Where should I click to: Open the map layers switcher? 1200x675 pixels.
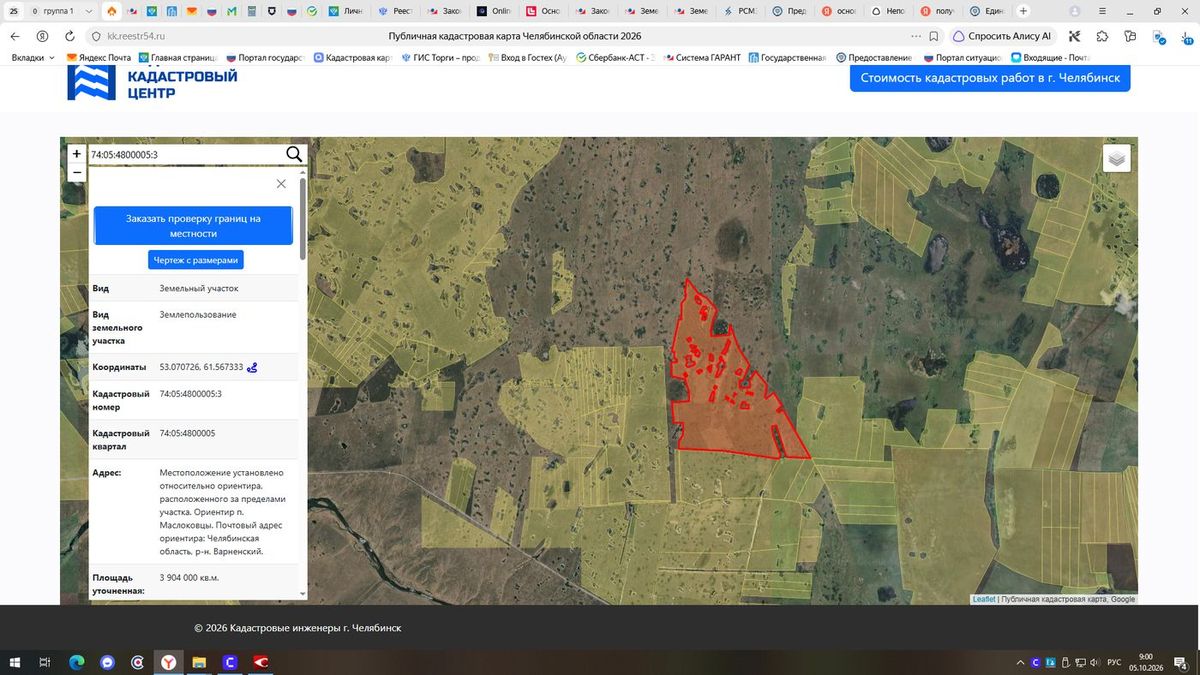point(1117,158)
